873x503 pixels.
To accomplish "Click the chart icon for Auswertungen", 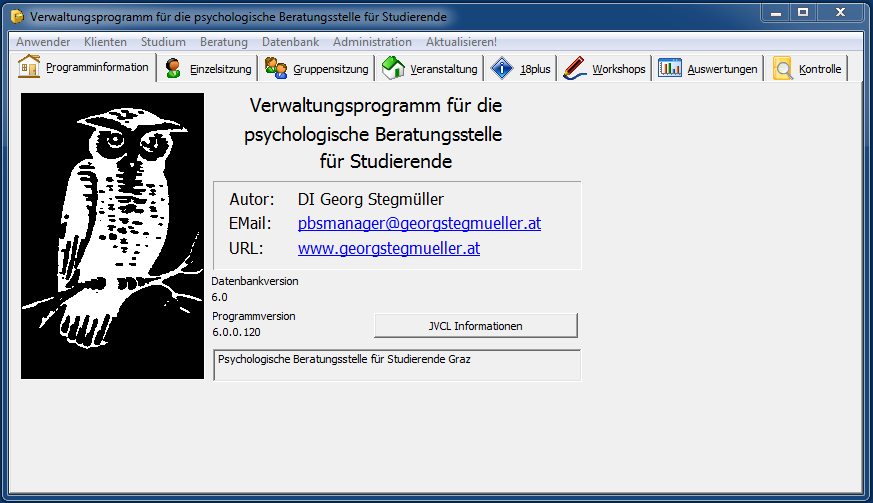I will pyautogui.click(x=670, y=68).
